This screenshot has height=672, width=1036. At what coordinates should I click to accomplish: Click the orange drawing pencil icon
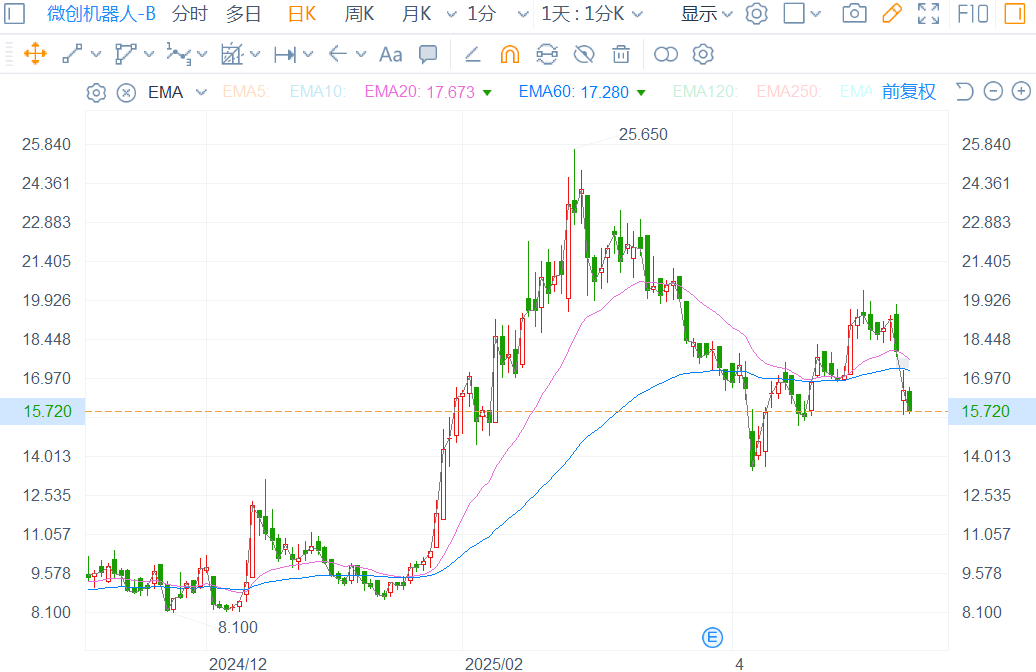click(892, 13)
